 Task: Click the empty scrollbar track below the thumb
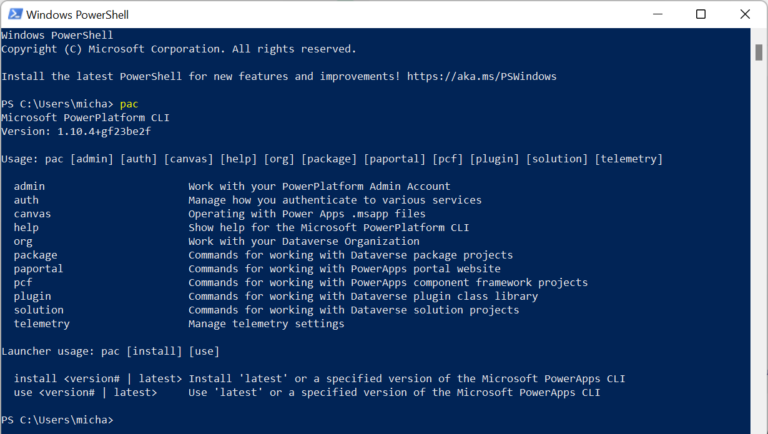[x=759, y=250]
